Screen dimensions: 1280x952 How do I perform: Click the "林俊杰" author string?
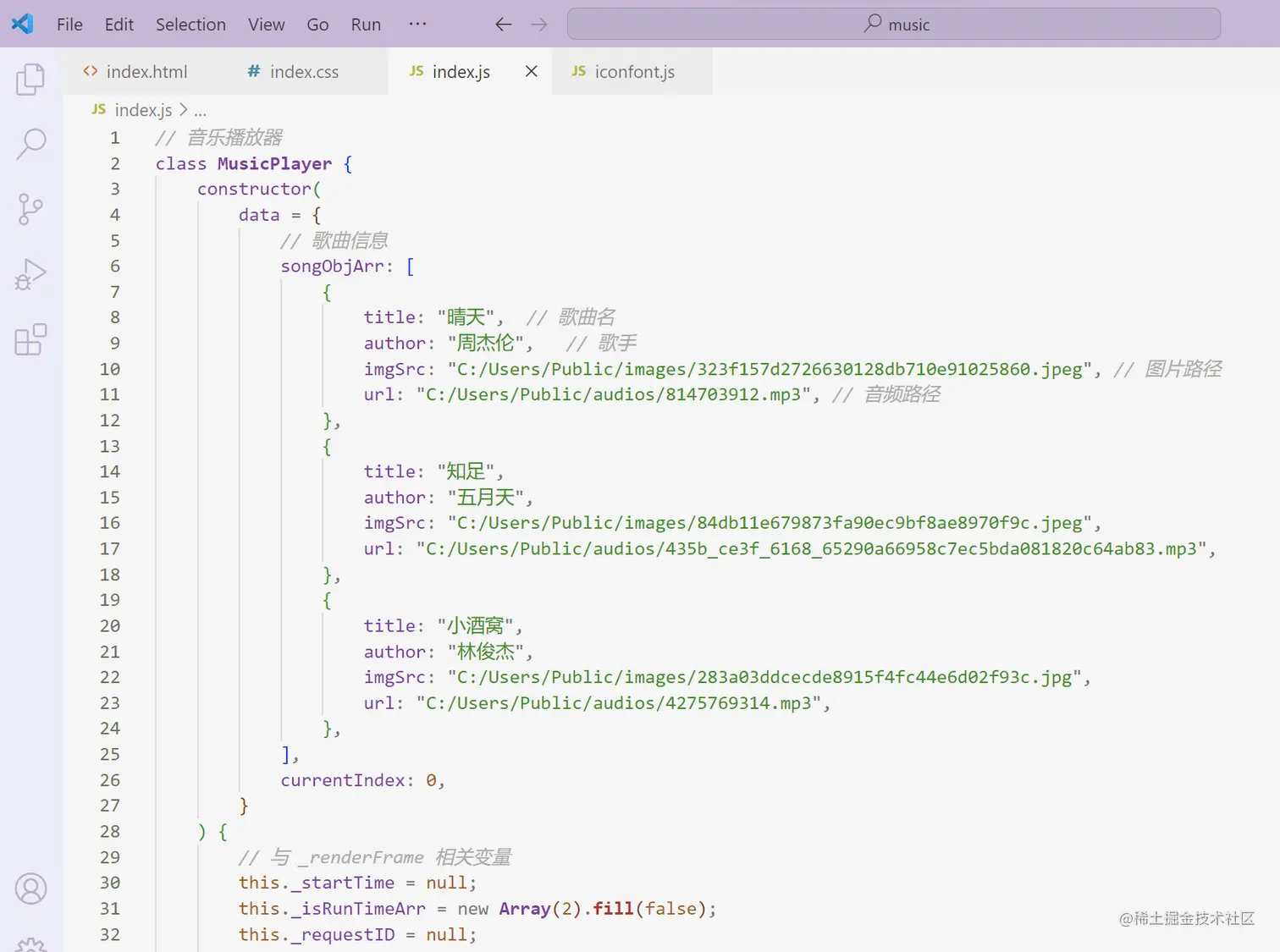click(x=486, y=652)
